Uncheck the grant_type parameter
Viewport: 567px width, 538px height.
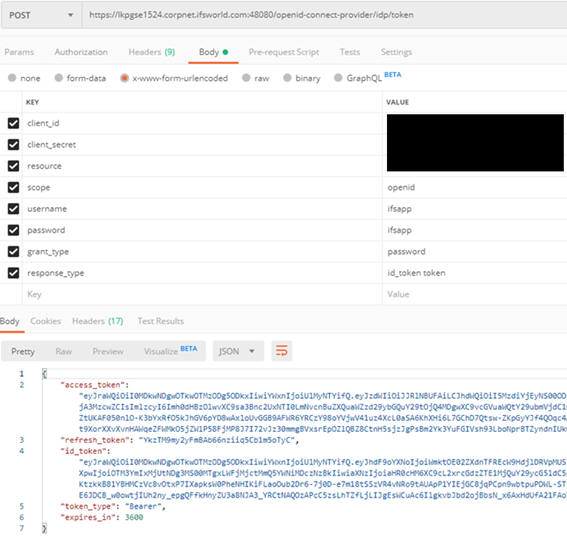click(x=13, y=251)
